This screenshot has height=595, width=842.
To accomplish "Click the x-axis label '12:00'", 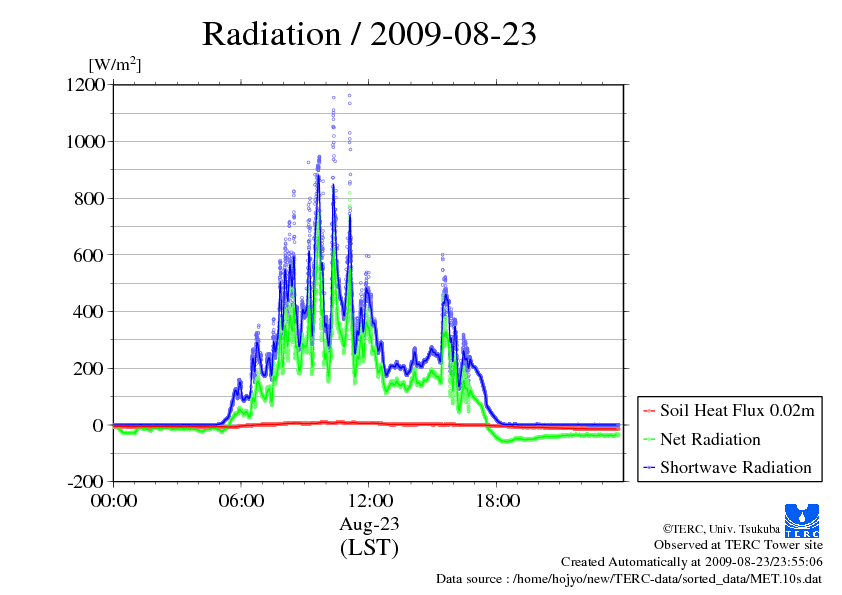I will point(370,501).
